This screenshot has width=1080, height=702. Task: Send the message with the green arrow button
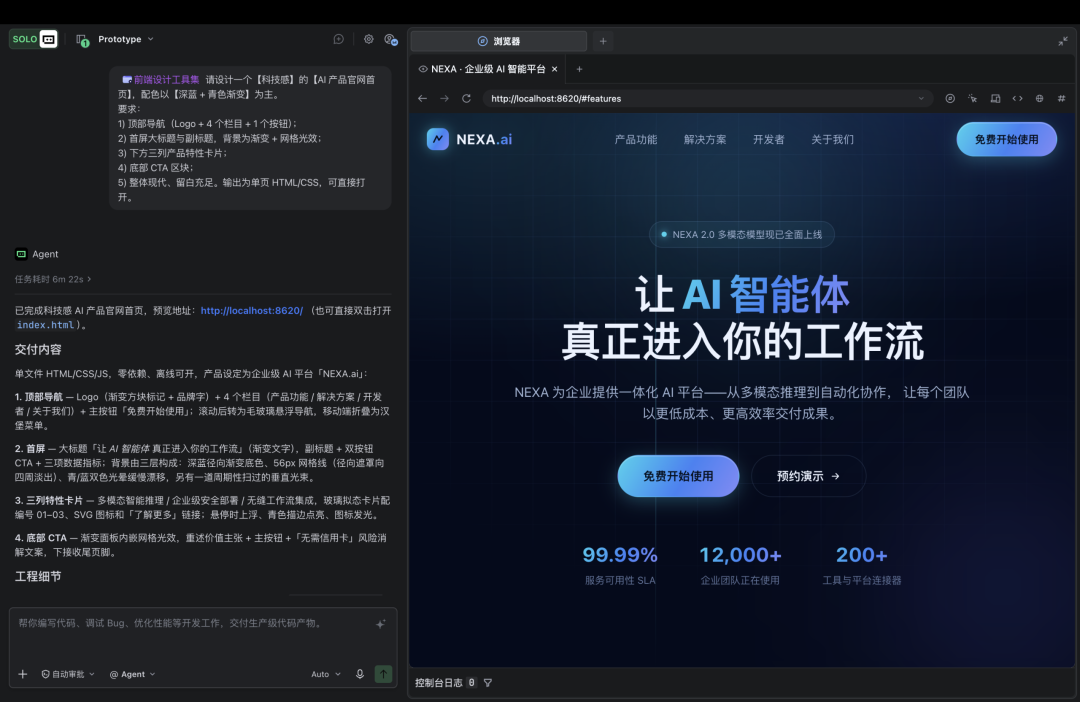[384, 674]
